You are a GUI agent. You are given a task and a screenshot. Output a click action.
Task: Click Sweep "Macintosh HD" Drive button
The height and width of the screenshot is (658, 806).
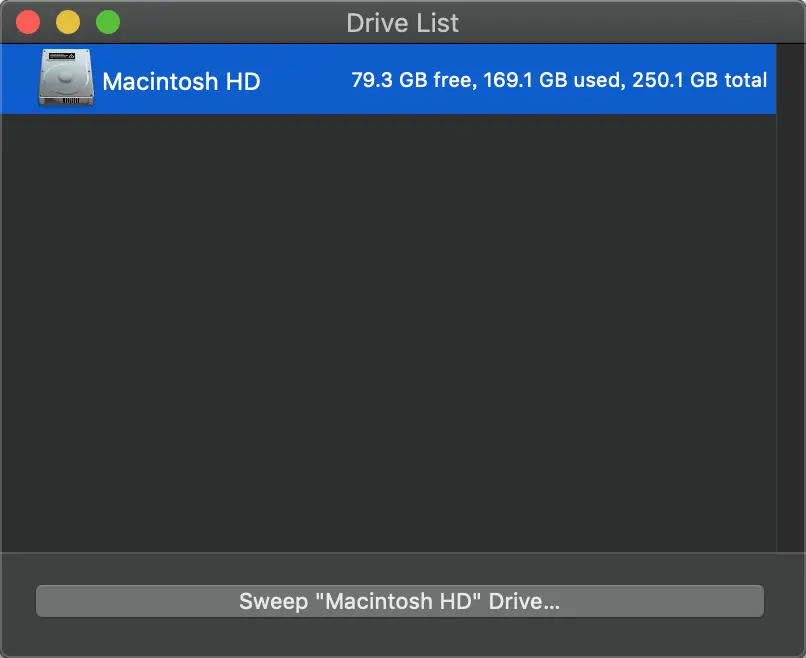400,601
